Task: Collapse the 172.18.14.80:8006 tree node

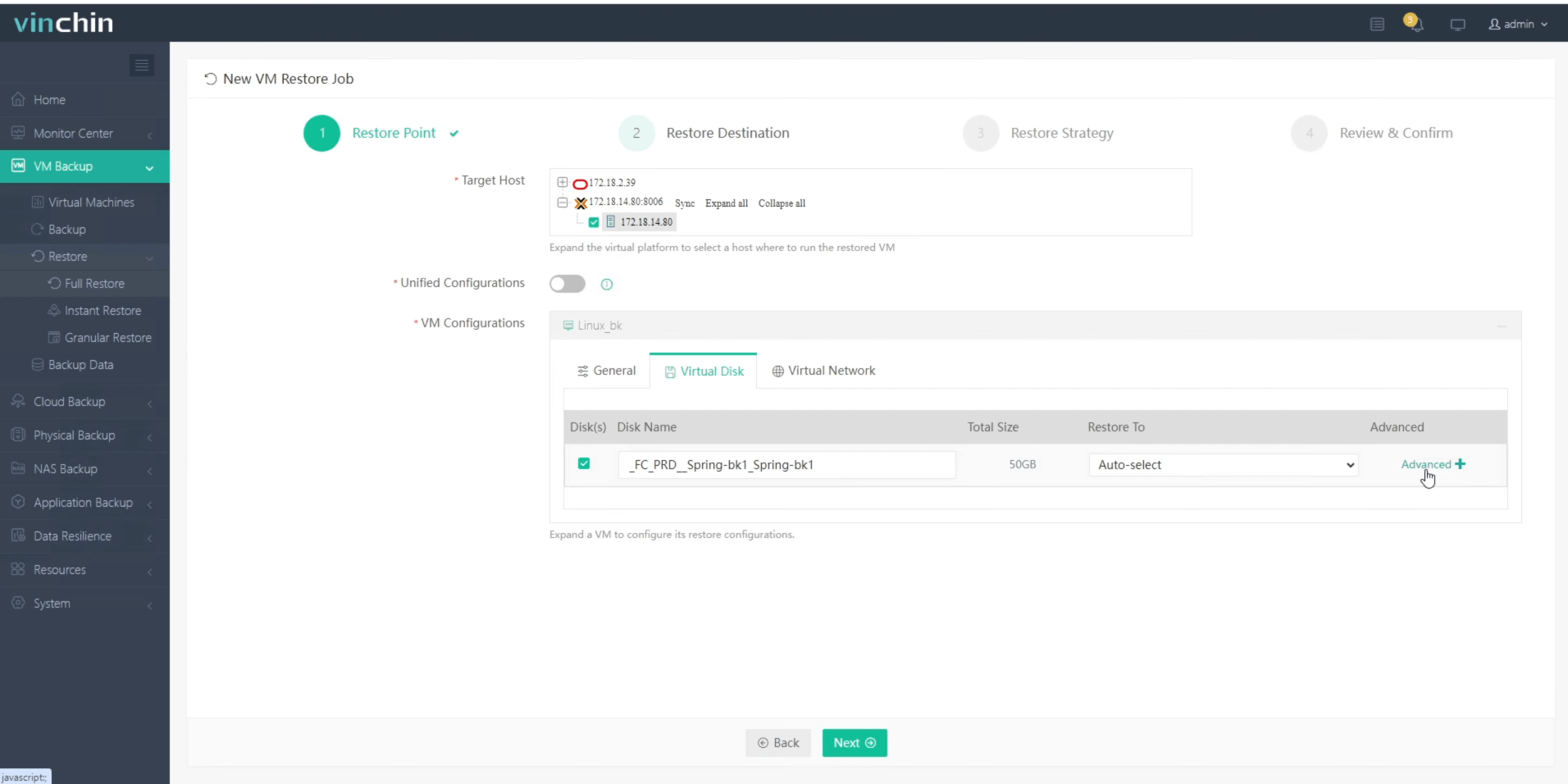Action: click(x=563, y=202)
